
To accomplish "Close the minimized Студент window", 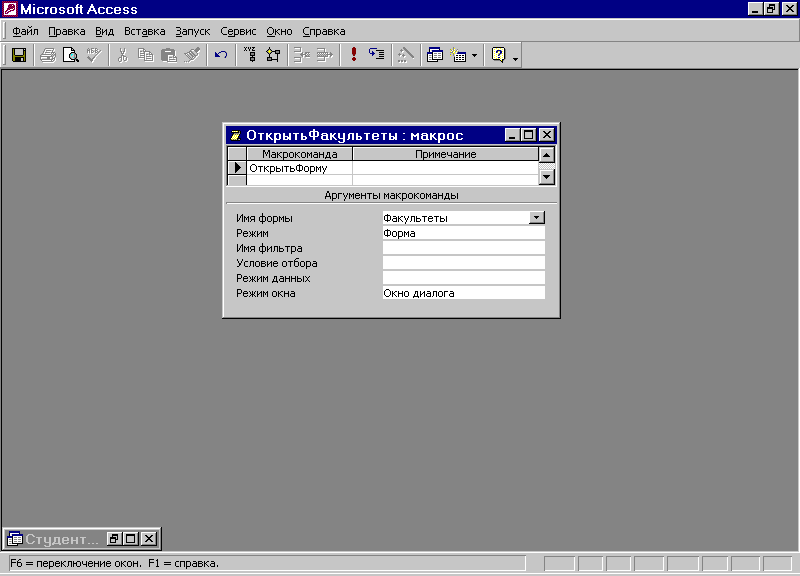I will pyautogui.click(x=148, y=539).
